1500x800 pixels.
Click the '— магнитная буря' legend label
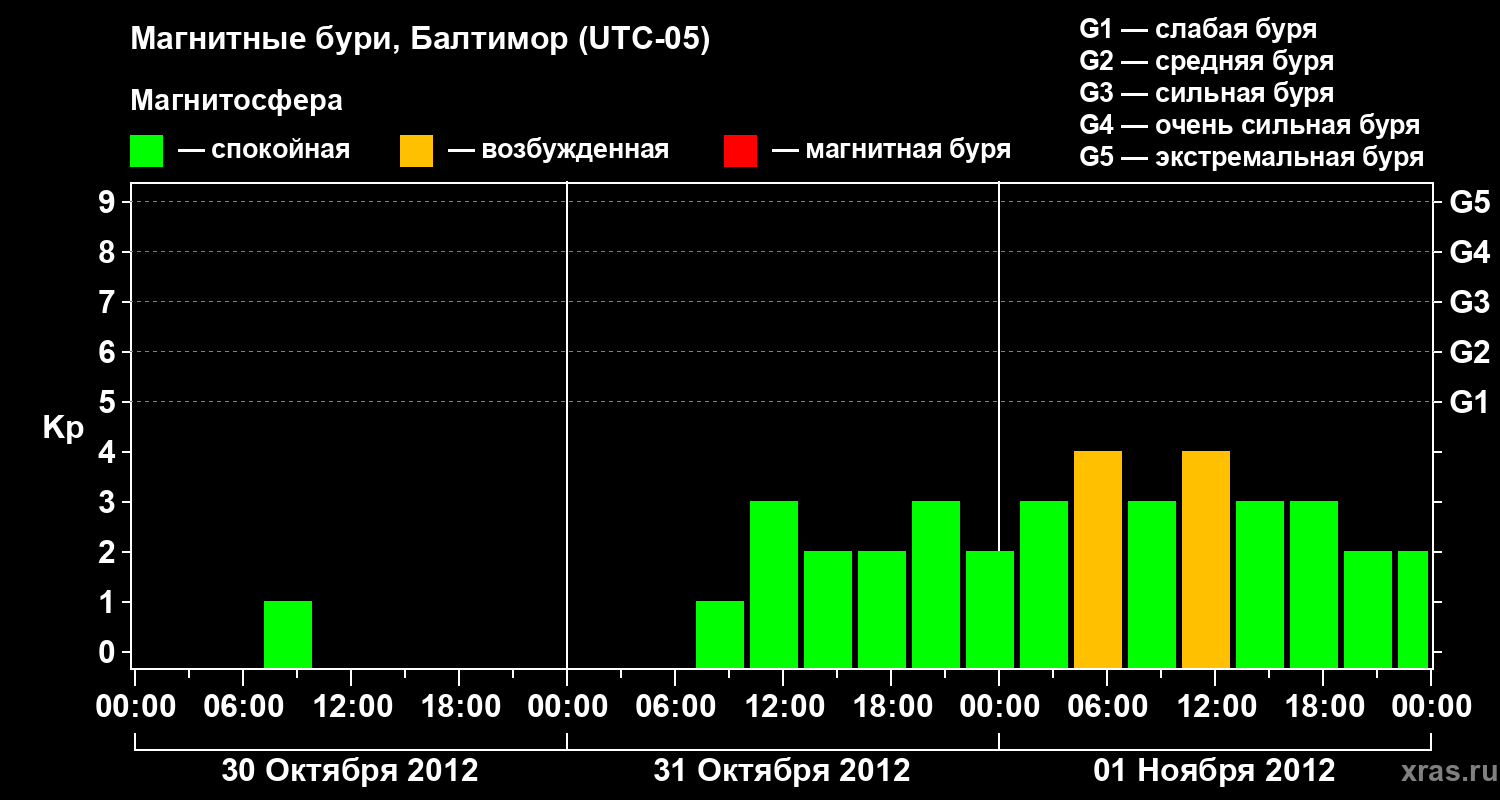point(892,150)
